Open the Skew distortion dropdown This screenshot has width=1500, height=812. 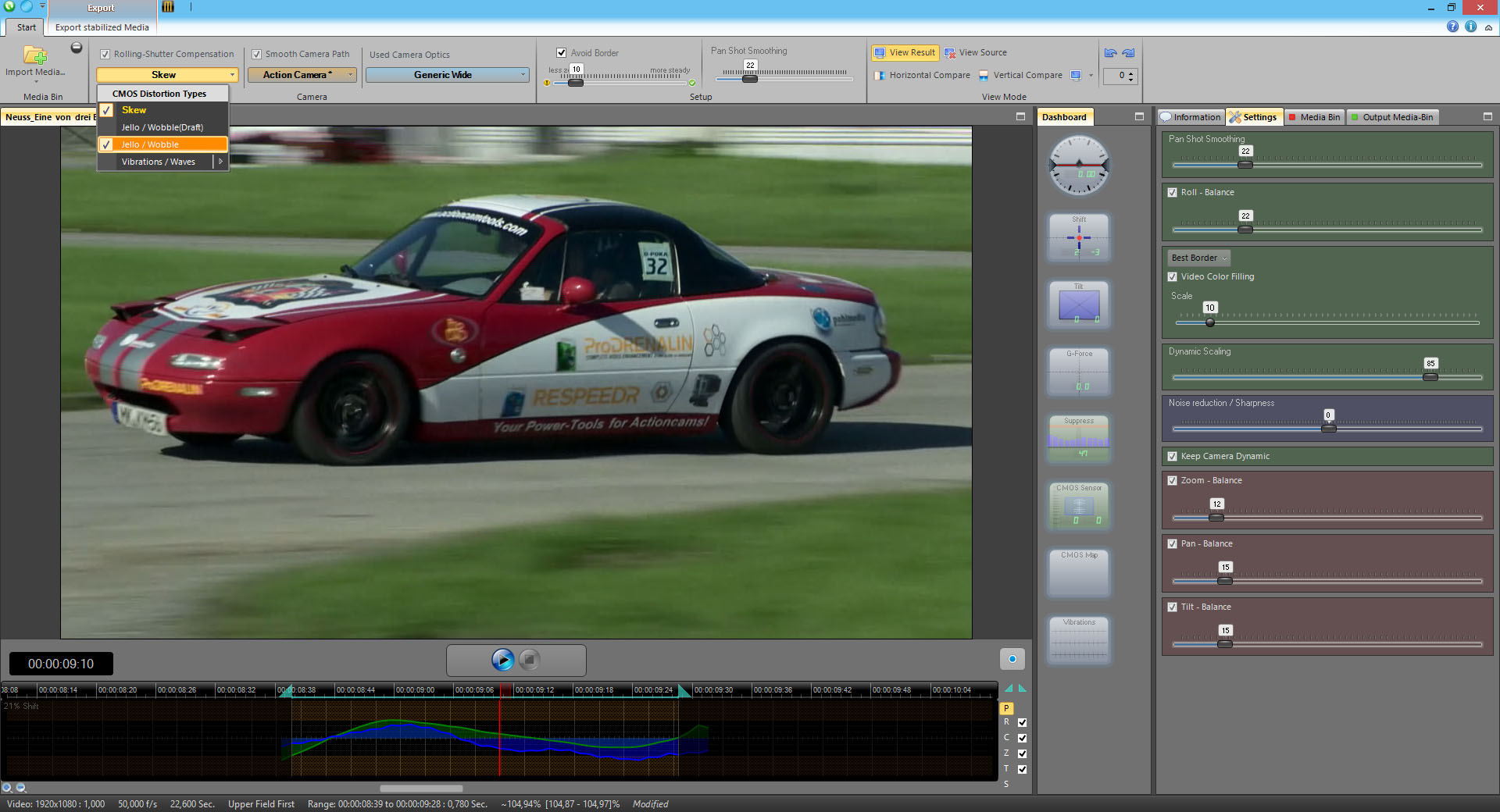tap(166, 75)
